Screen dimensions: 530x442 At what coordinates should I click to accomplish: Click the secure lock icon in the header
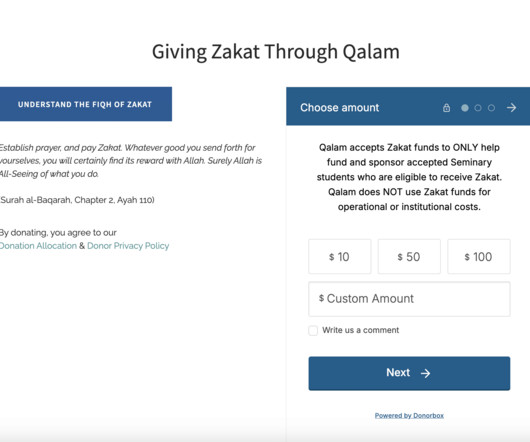tap(446, 108)
